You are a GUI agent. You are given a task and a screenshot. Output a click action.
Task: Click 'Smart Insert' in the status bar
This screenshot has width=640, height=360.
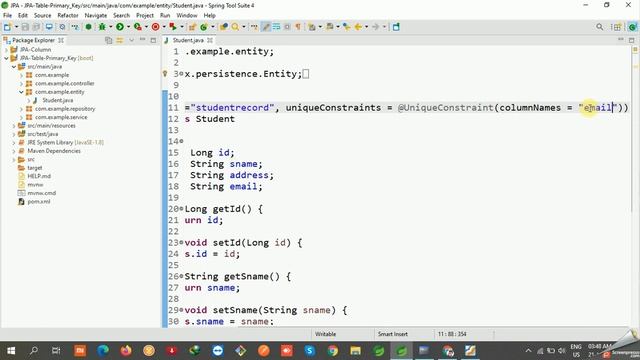coord(393,334)
